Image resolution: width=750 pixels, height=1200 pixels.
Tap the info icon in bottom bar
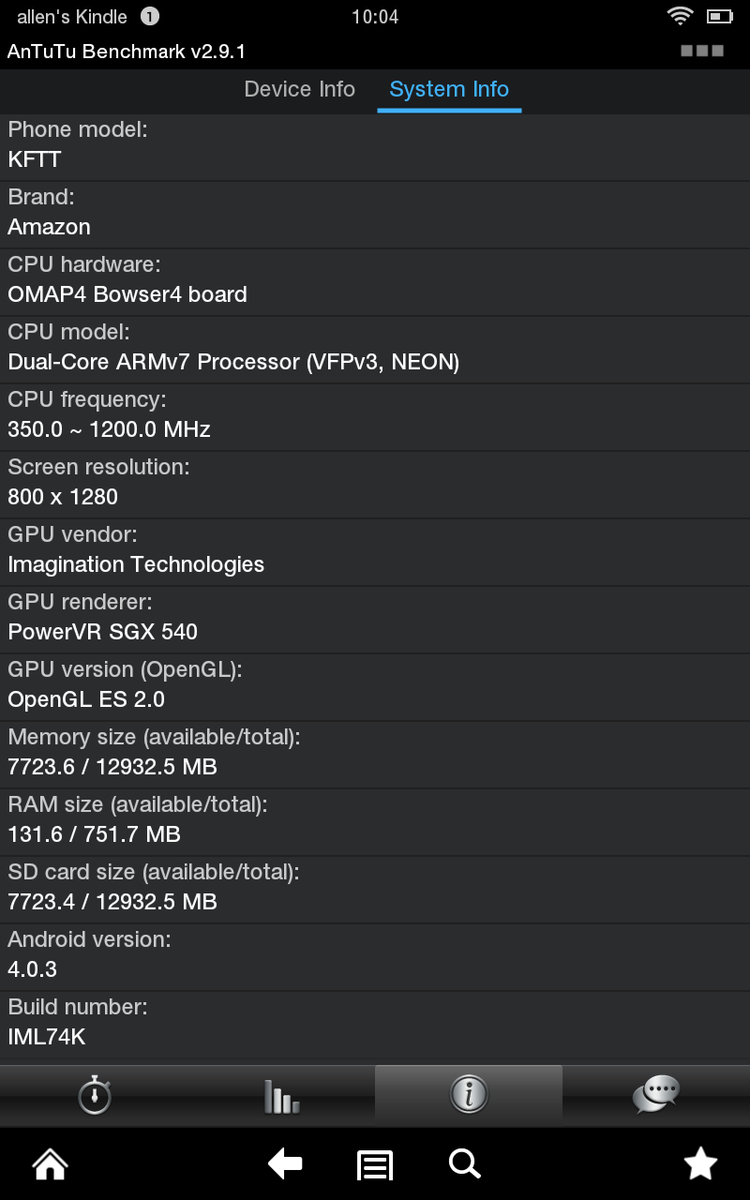(x=468, y=1094)
